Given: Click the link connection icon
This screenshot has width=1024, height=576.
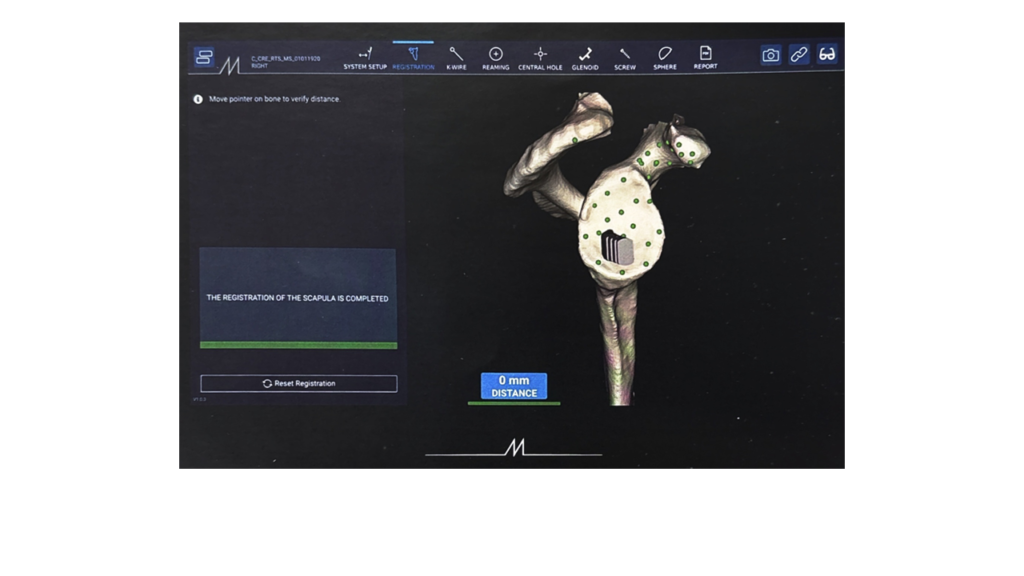Looking at the screenshot, I should click(x=799, y=54).
